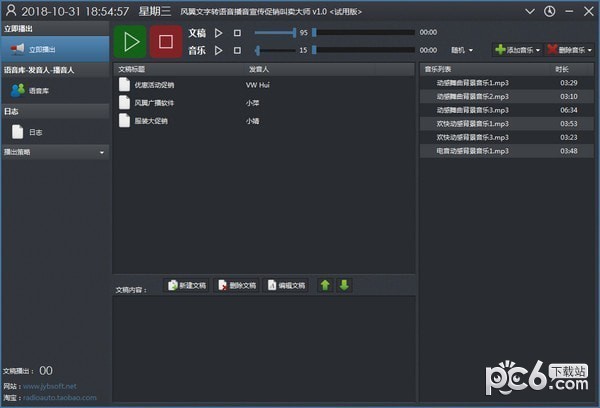Open 日志 log page
The image size is (600, 408).
(x=34, y=131)
